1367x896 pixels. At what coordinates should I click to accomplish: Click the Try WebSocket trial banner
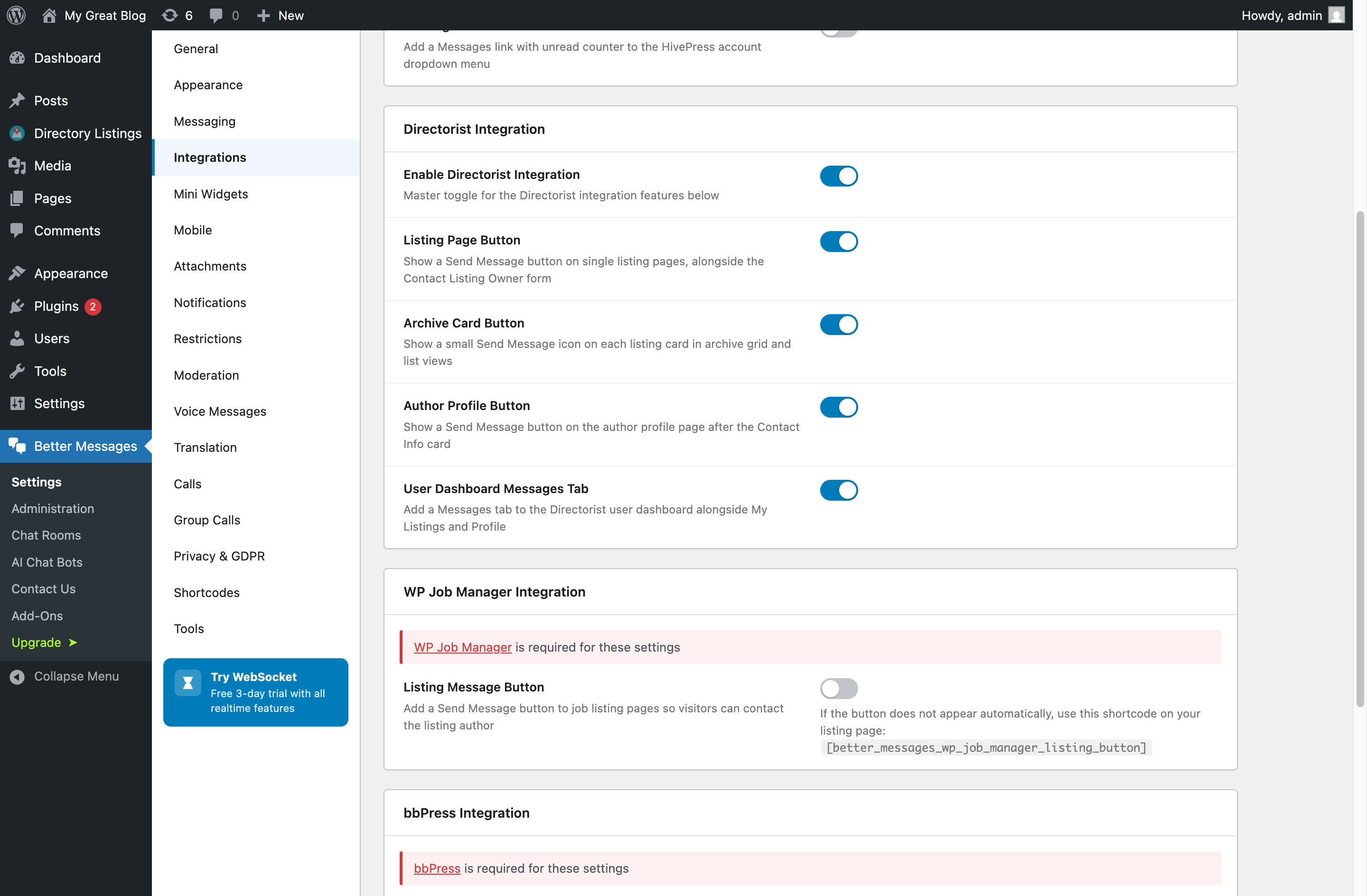click(x=255, y=692)
